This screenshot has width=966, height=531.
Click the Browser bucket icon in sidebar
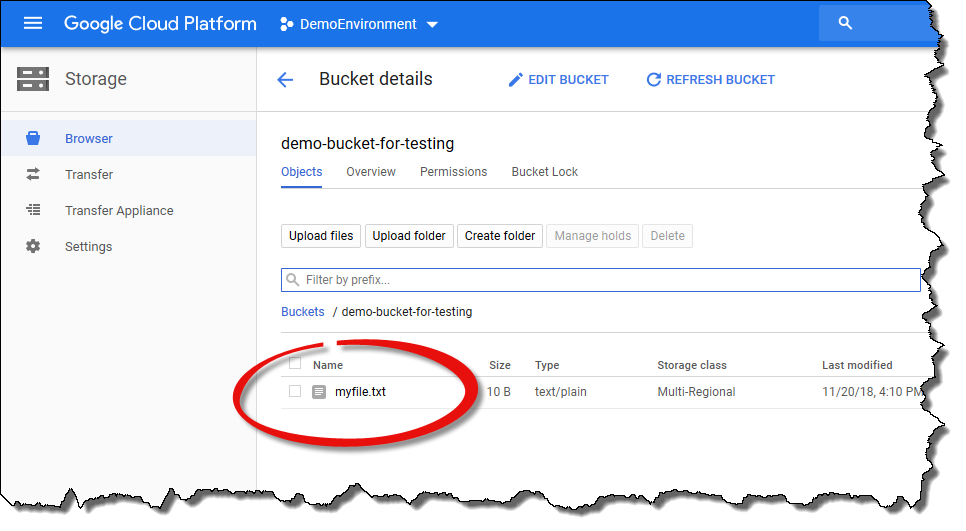[x=33, y=139]
